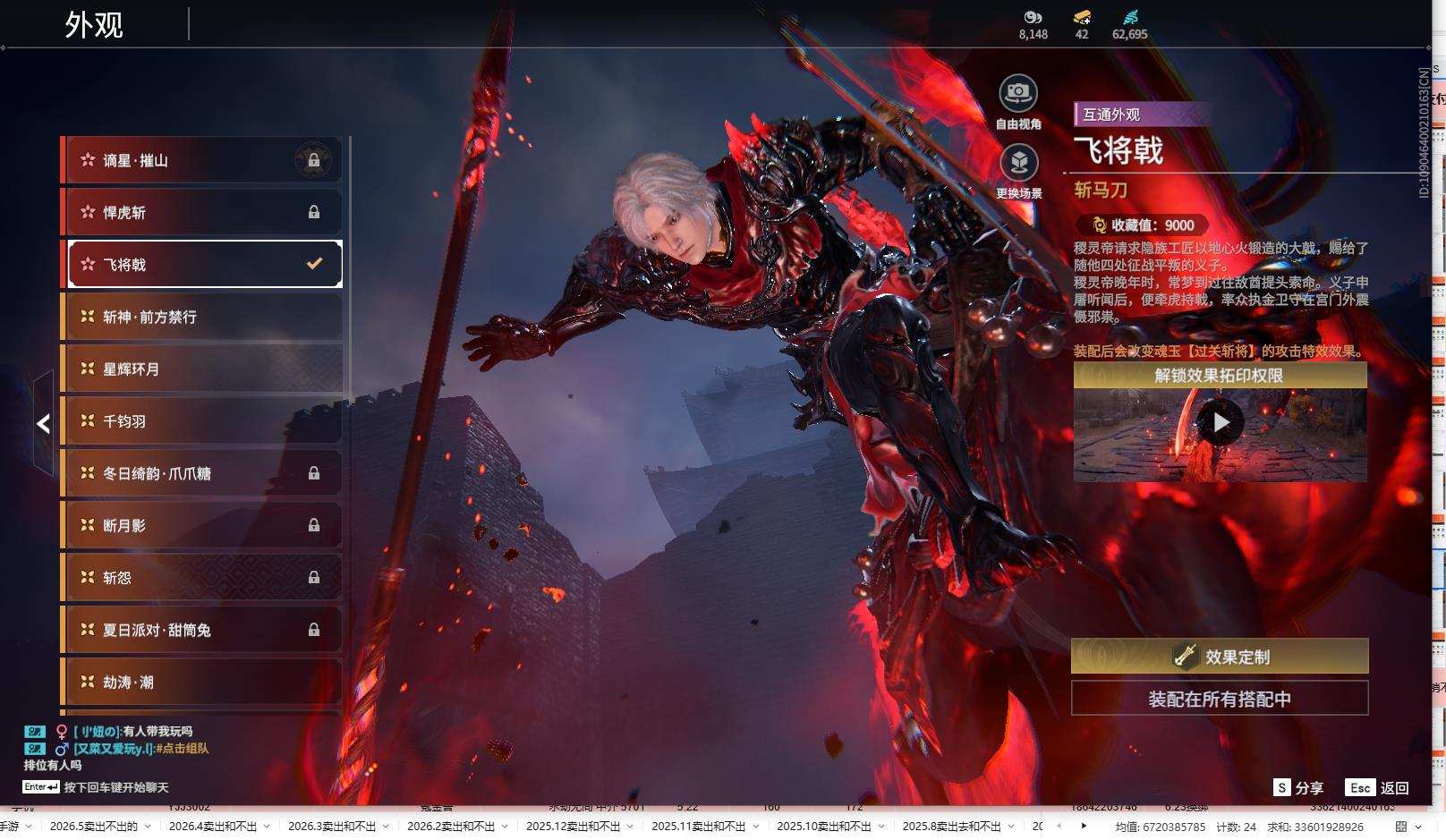Click the lock icon on the 斩怨 row
Image resolution: width=1446 pixels, height=840 pixels.
pyautogui.click(x=314, y=578)
